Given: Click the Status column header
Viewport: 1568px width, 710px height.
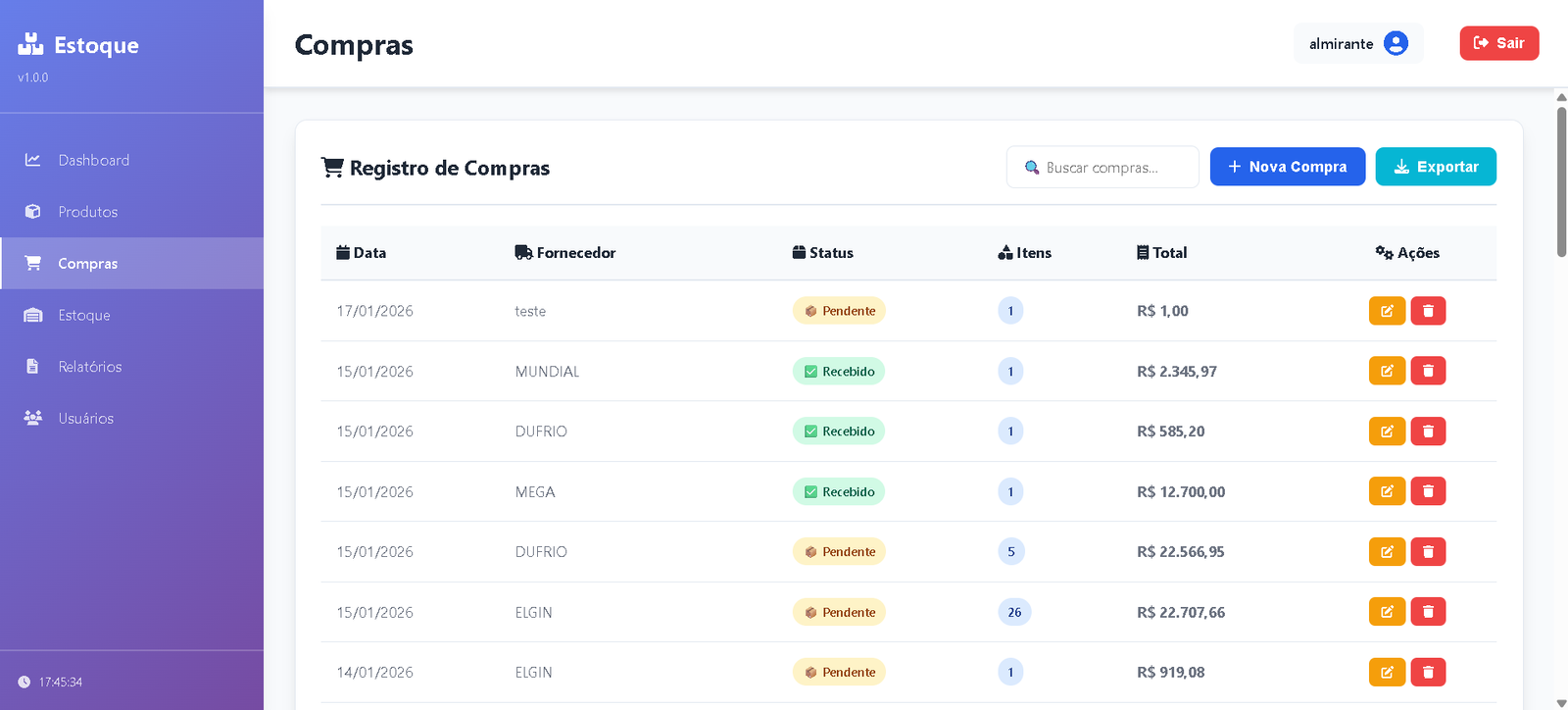Looking at the screenshot, I should click(x=823, y=253).
